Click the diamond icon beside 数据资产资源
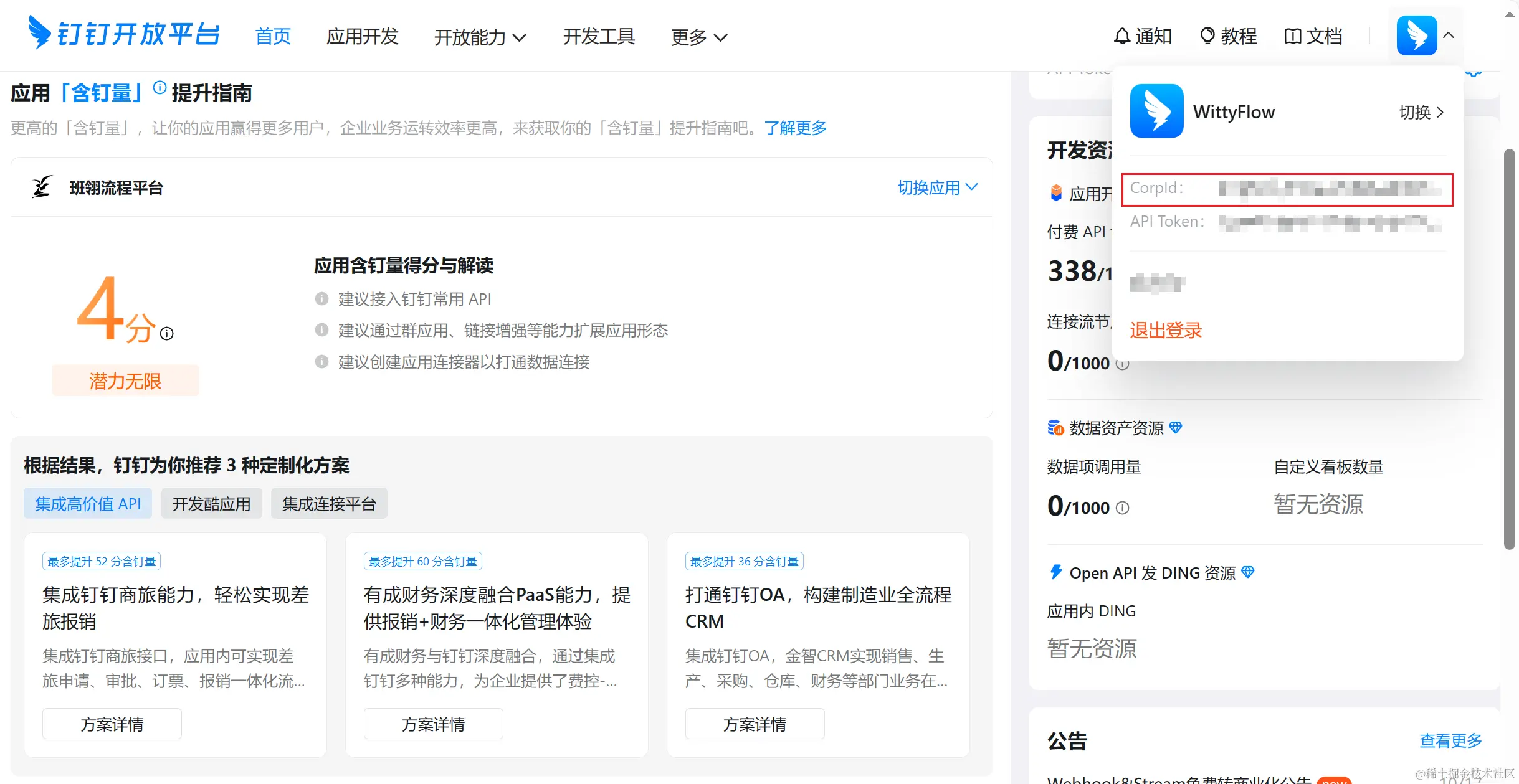Viewport: 1519px width, 784px height. click(x=1175, y=427)
